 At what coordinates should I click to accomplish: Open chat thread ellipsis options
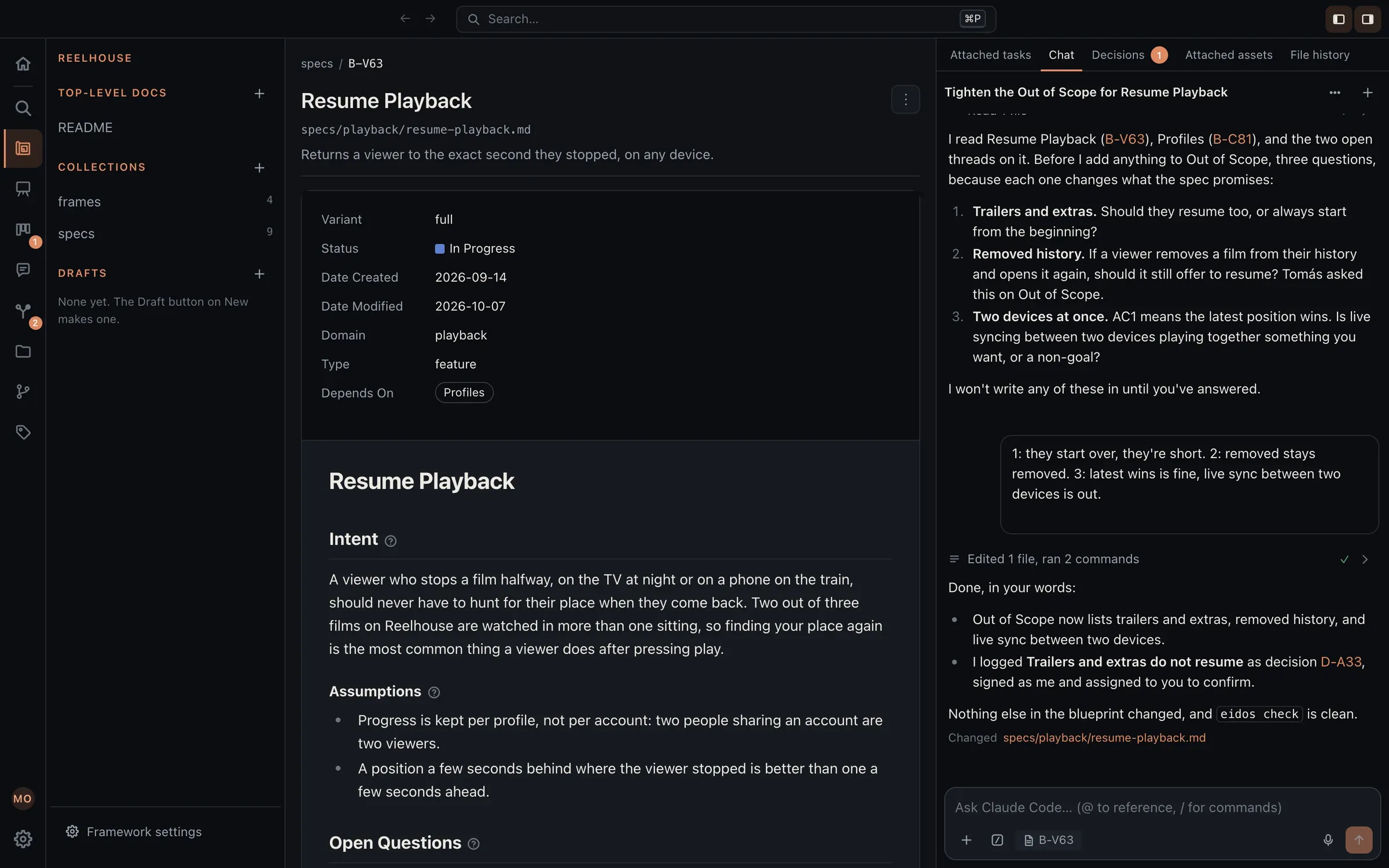[1335, 93]
